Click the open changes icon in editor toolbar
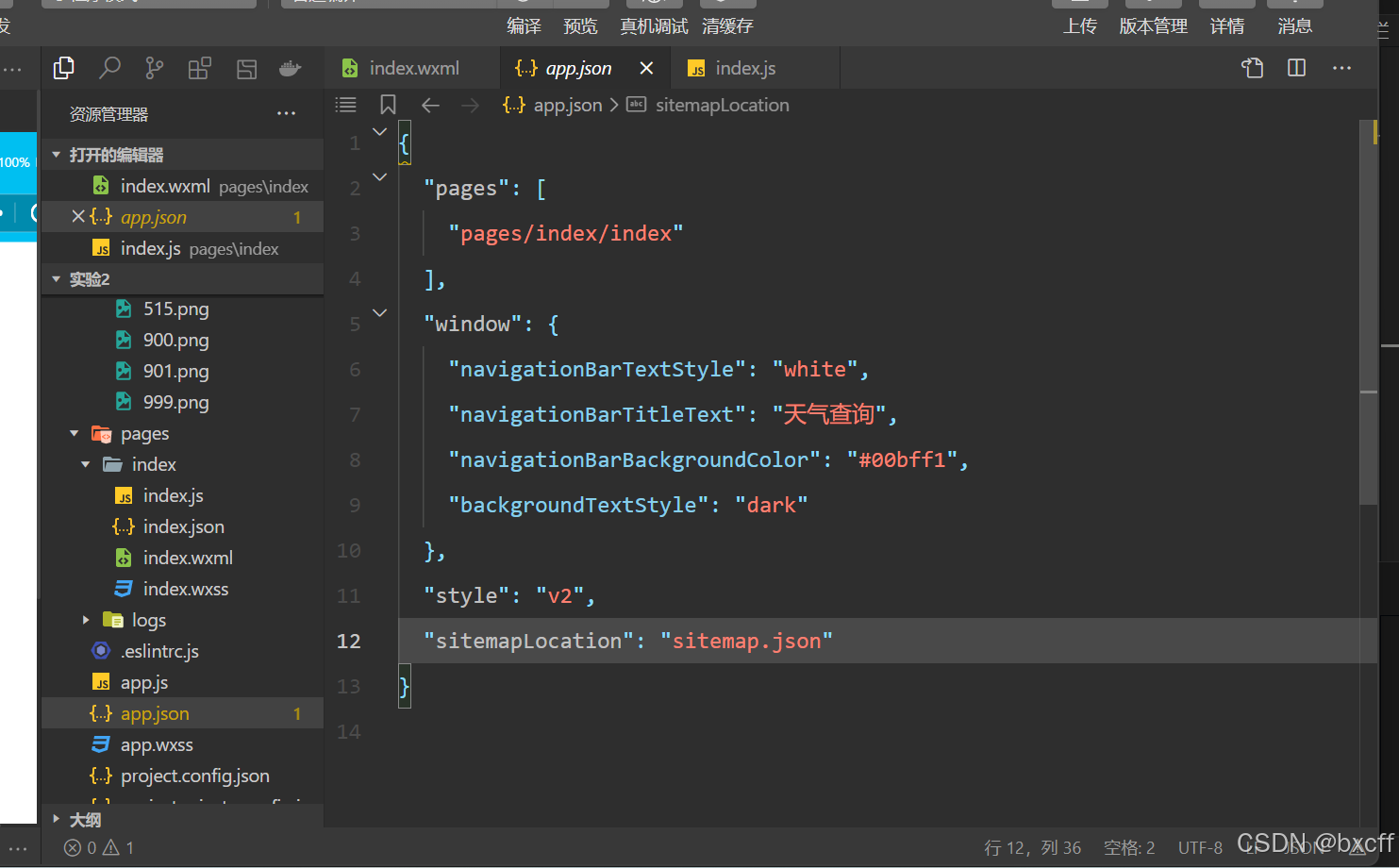Image resolution: width=1399 pixels, height=868 pixels. click(1252, 68)
